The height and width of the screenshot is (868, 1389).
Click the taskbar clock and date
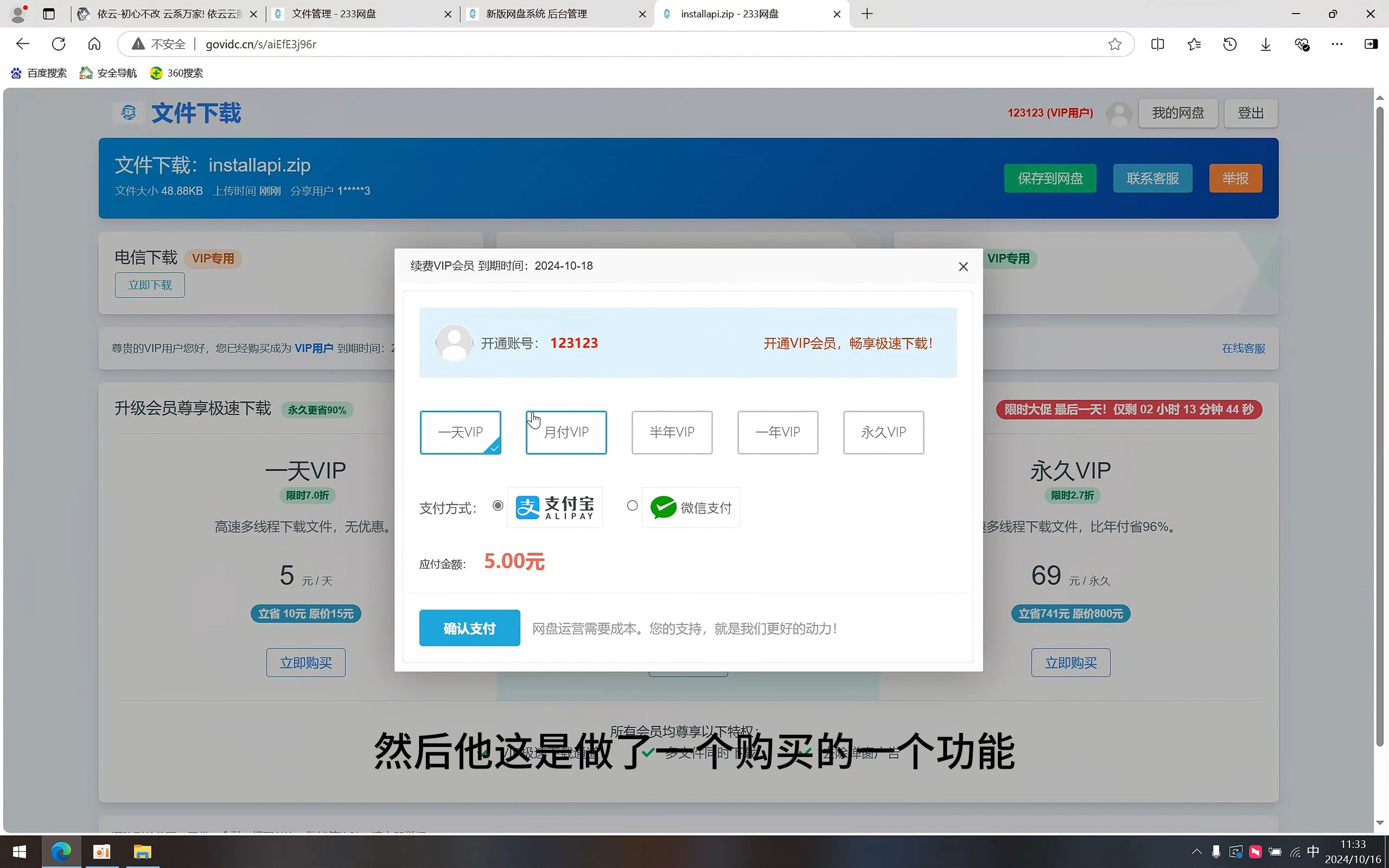1353,852
